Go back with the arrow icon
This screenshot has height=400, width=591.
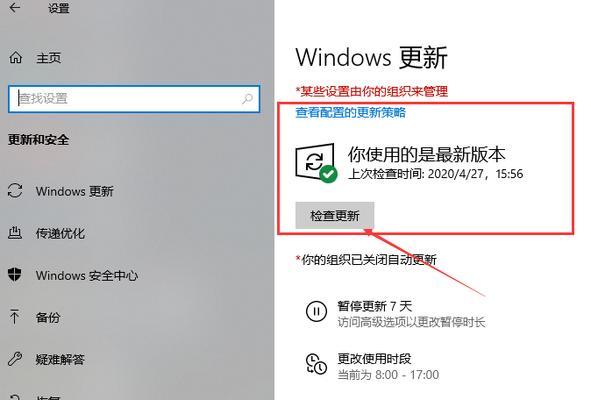(x=15, y=7)
